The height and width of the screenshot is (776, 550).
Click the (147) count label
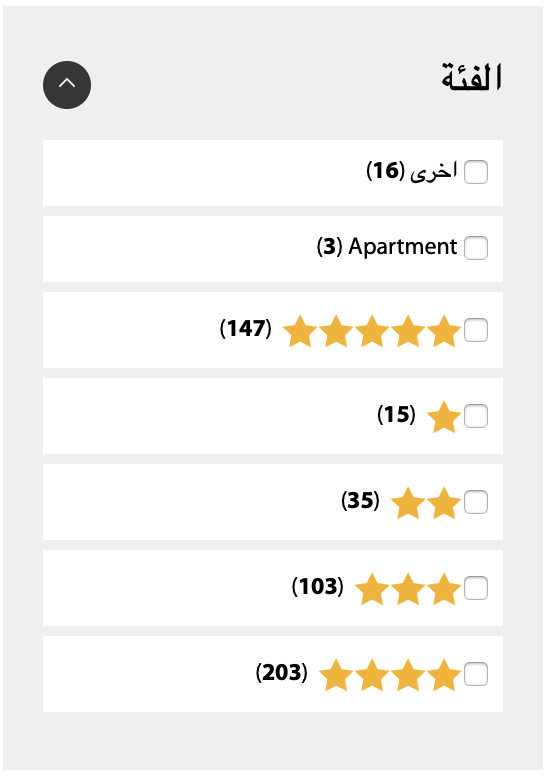pos(246,328)
